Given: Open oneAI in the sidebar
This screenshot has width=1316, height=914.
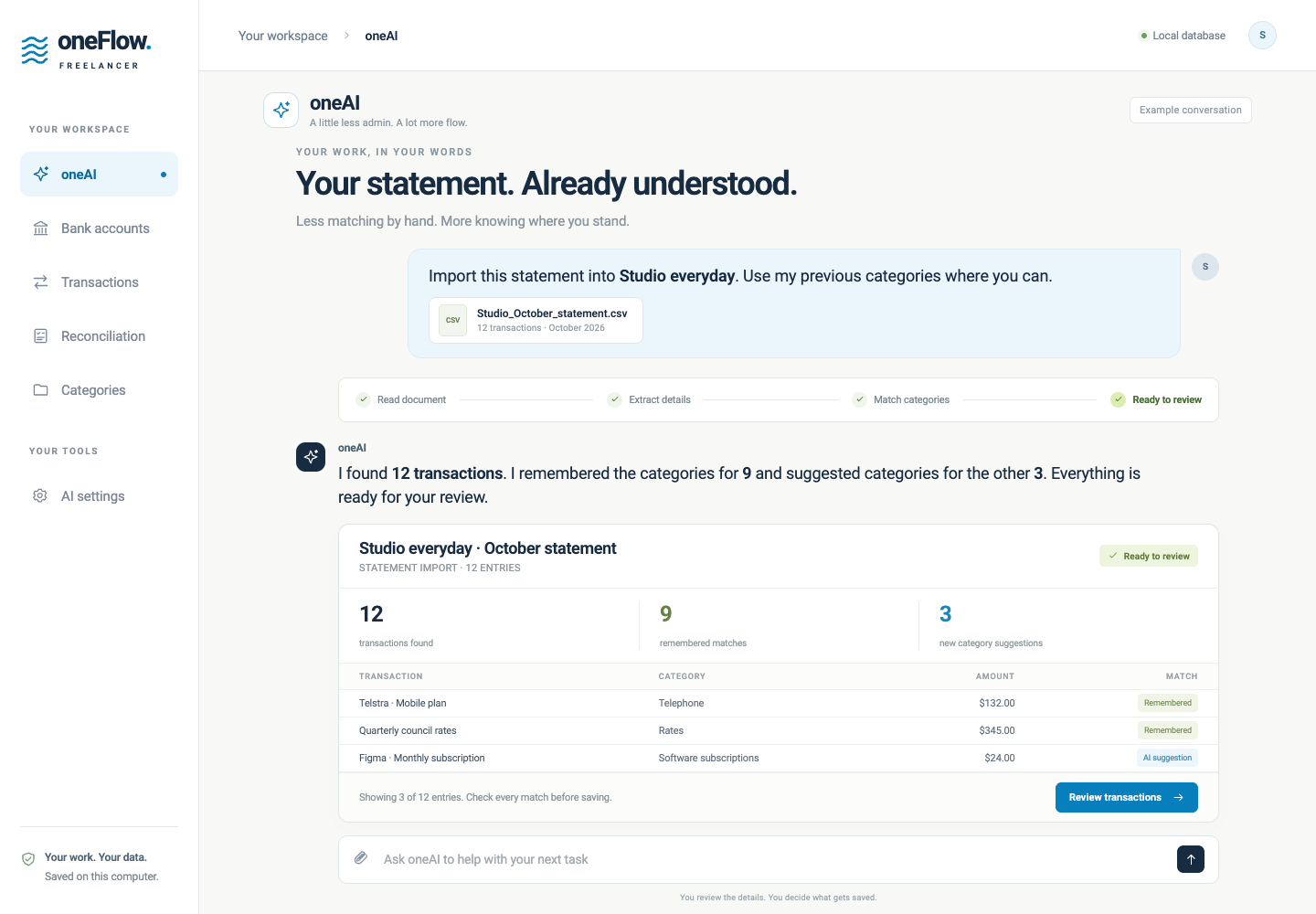Looking at the screenshot, I should click(99, 174).
